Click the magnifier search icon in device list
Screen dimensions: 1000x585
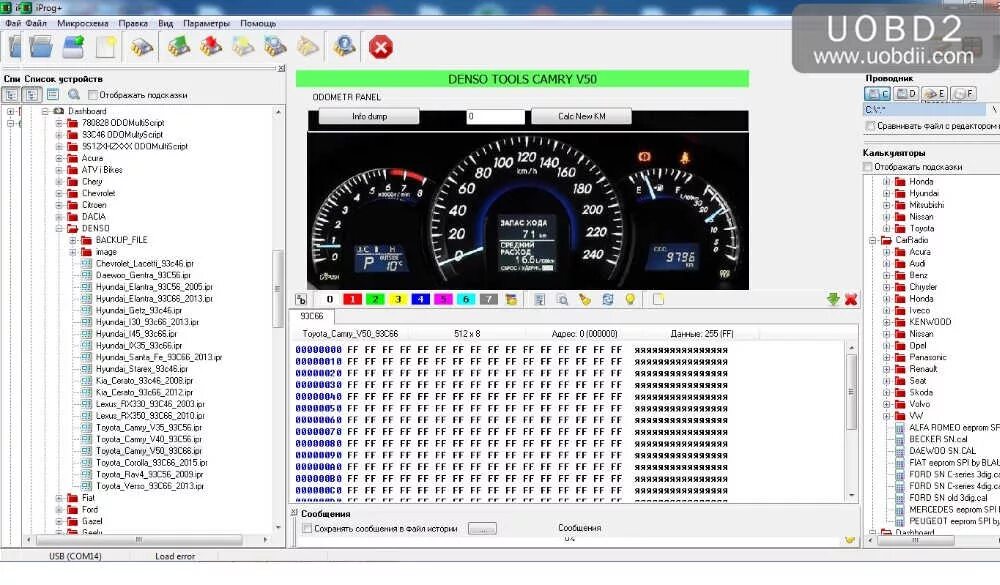coord(74,94)
